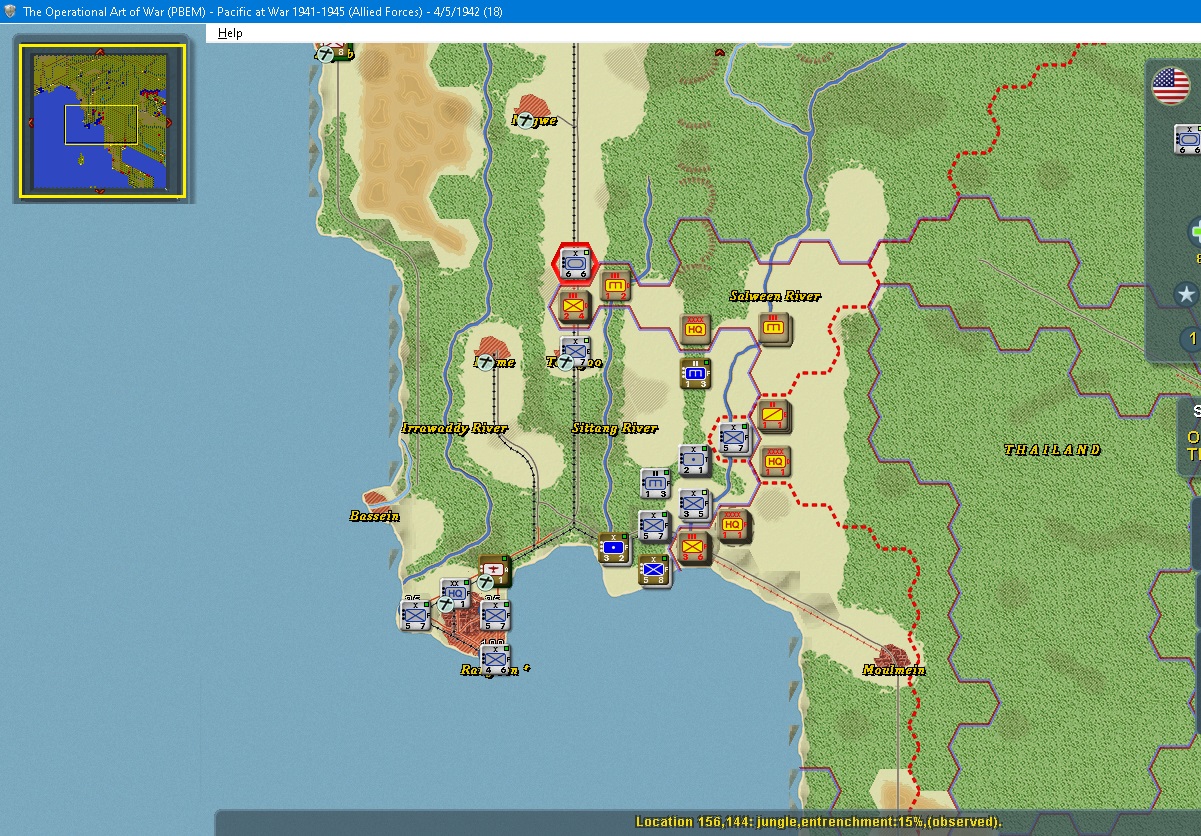
Task: Click the 'THAILAND' map label
Action: pos(1053,450)
